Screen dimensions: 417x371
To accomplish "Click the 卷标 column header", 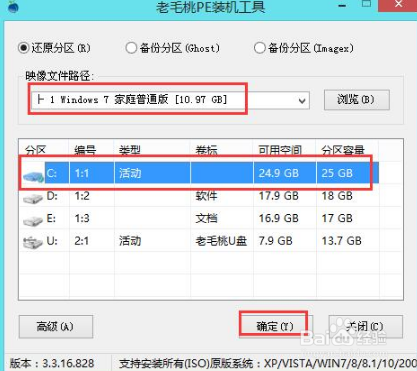I will pyautogui.click(x=222, y=150).
